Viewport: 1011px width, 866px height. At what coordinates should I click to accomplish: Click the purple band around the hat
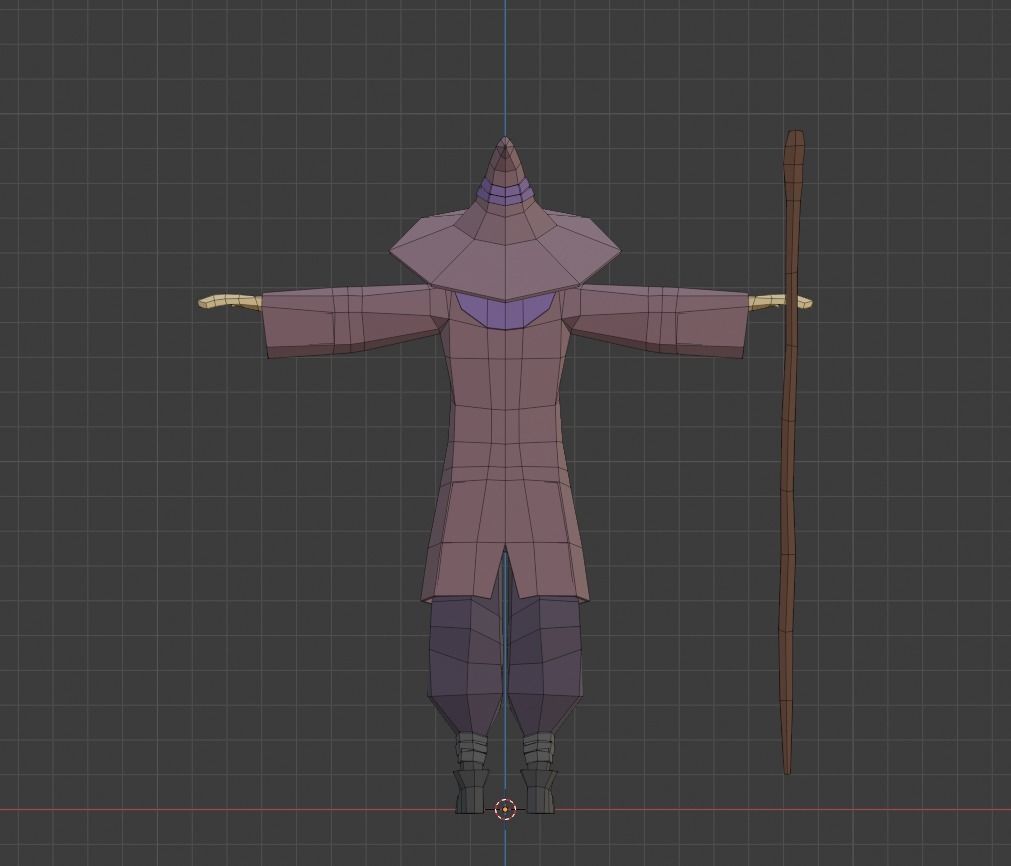[505, 190]
